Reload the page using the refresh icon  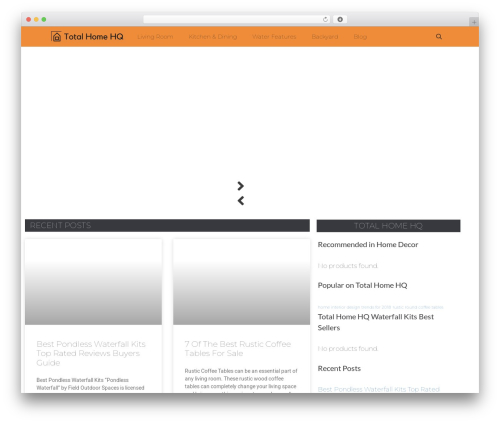click(x=325, y=20)
